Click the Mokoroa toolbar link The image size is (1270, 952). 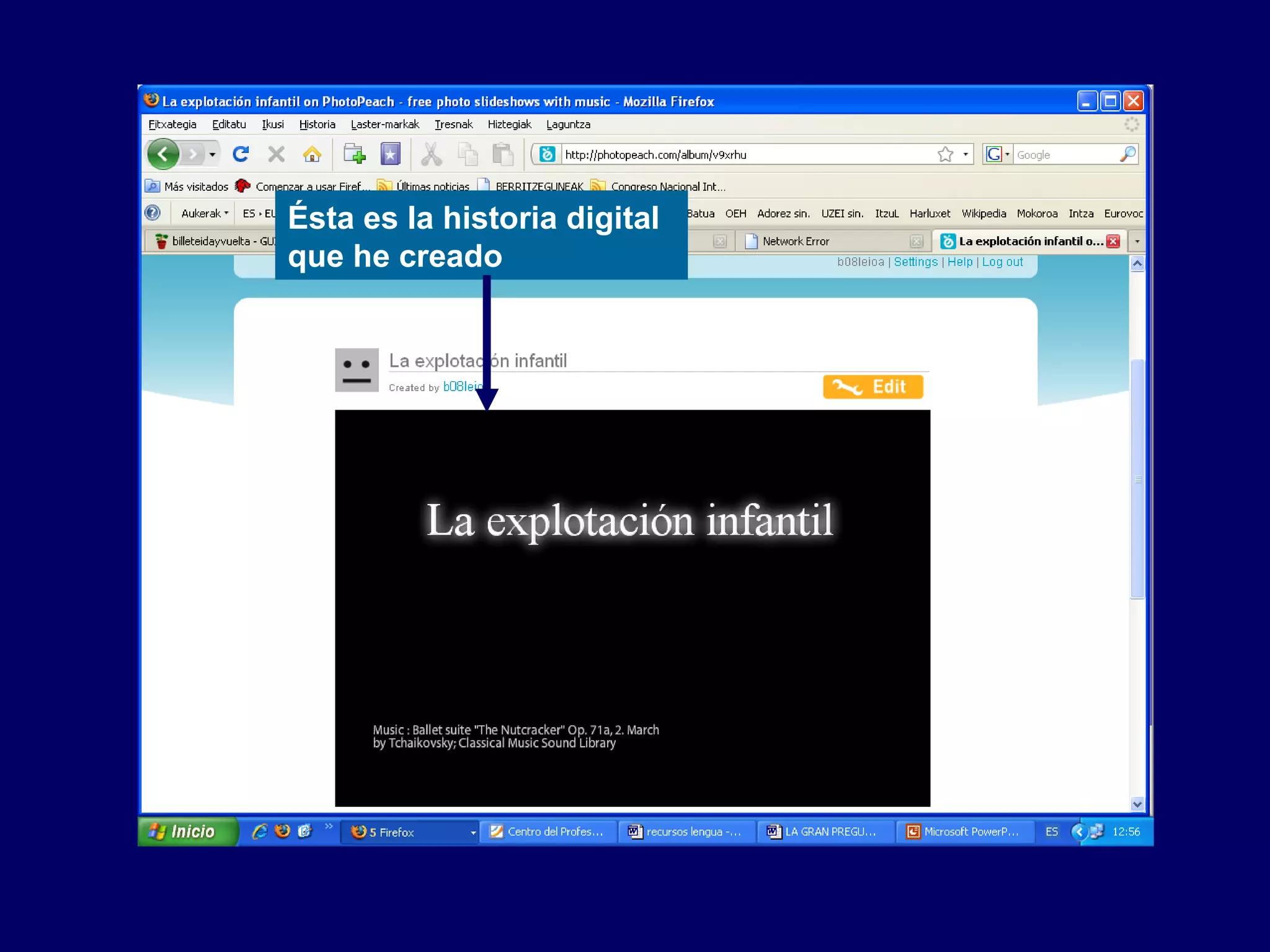pyautogui.click(x=1037, y=213)
